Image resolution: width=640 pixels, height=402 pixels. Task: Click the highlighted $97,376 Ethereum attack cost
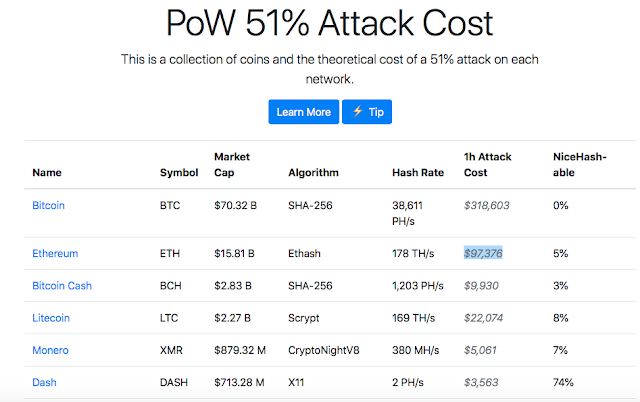[x=483, y=254]
